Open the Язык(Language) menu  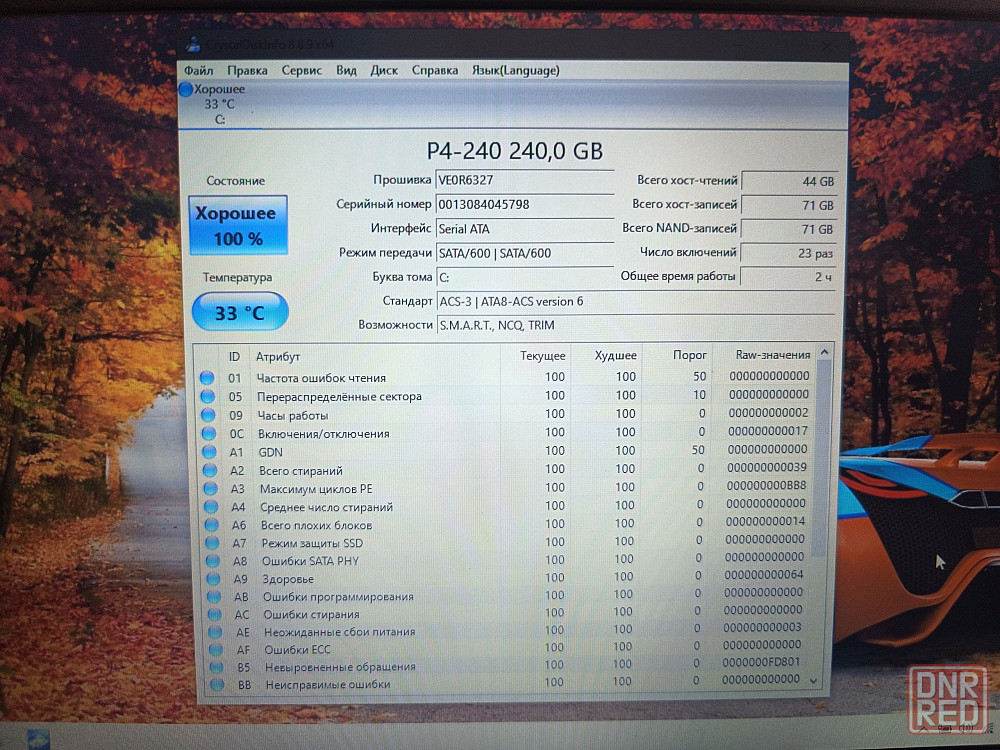(x=515, y=70)
